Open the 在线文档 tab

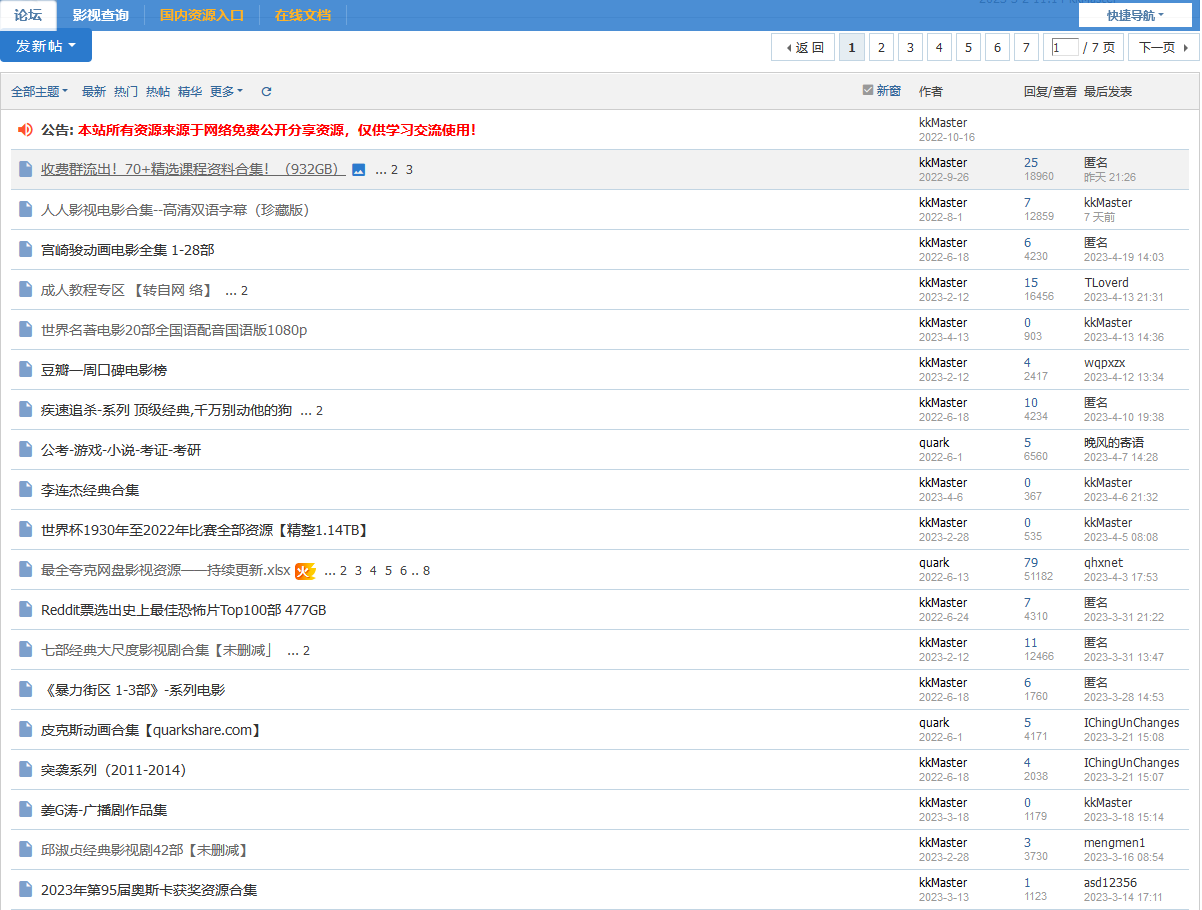[303, 15]
